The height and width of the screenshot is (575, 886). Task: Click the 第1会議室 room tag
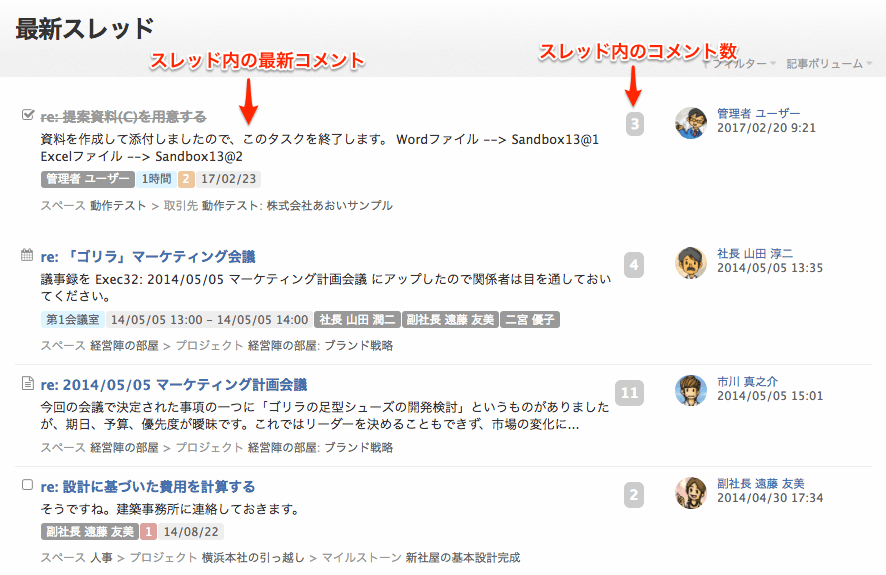click(72, 320)
